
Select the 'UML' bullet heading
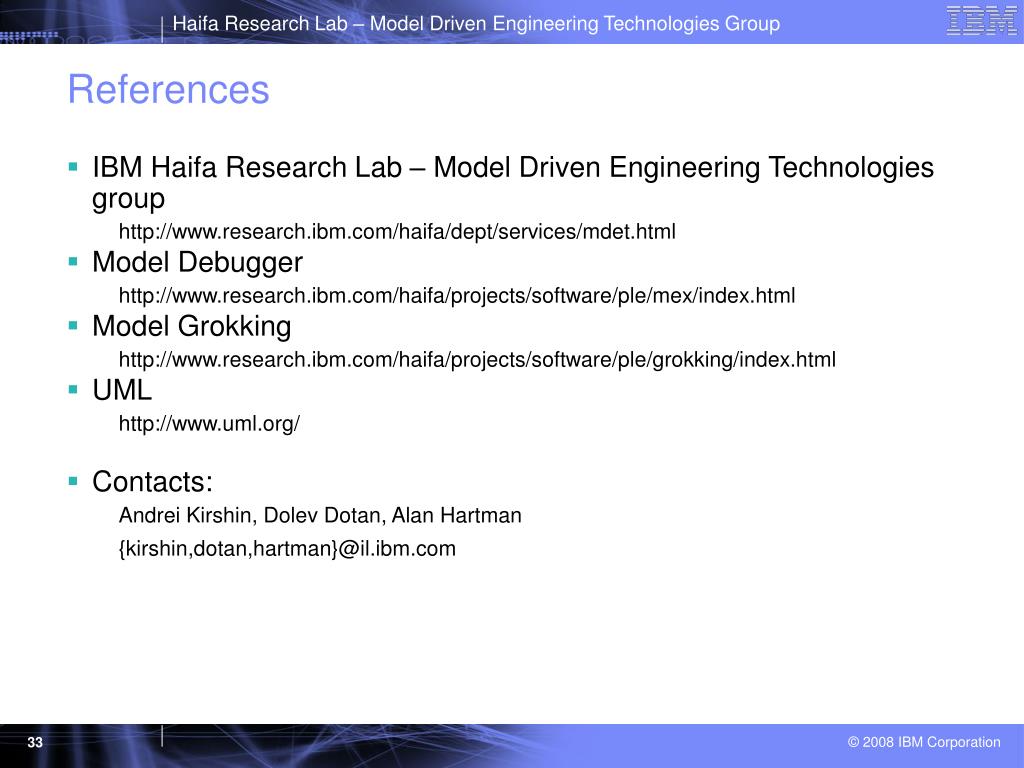click(x=122, y=390)
